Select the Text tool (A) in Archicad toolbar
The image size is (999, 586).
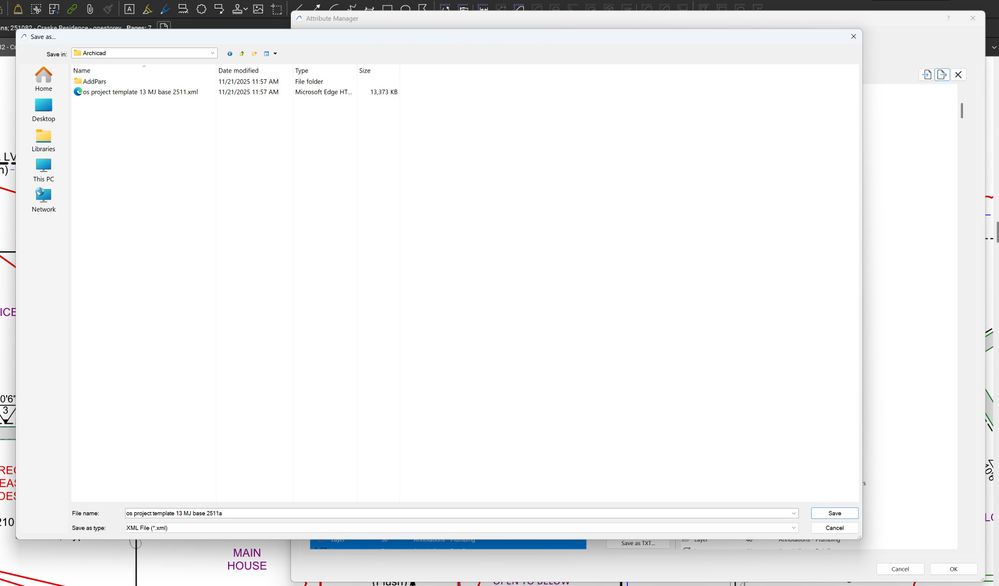coord(129,9)
